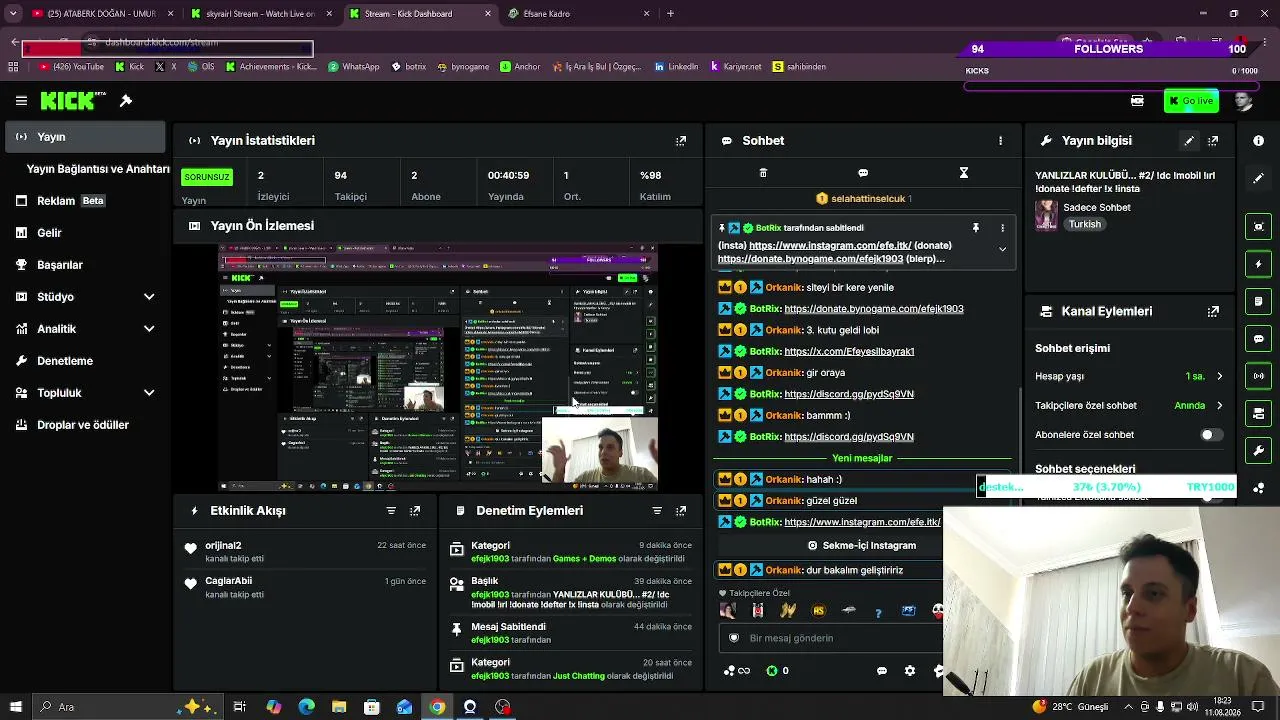Click the shield icon in message box
The image size is (1280, 720).
(734, 638)
